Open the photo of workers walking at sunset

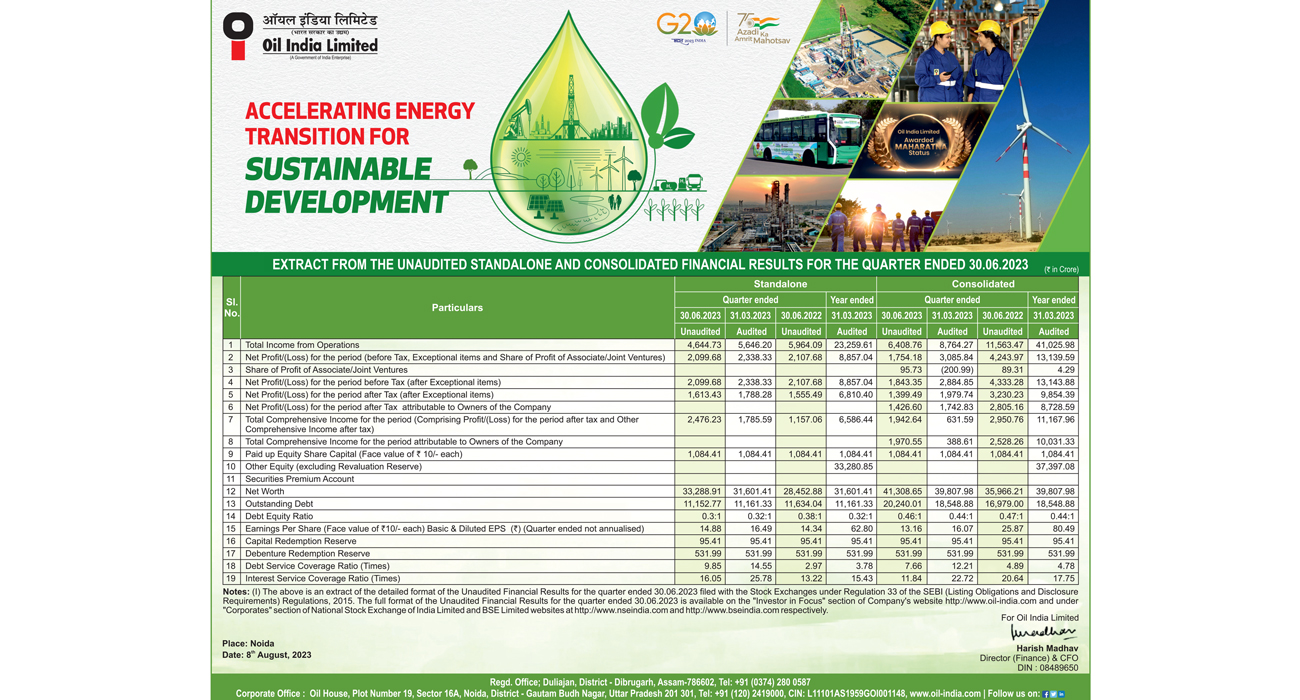pyautogui.click(x=885, y=214)
